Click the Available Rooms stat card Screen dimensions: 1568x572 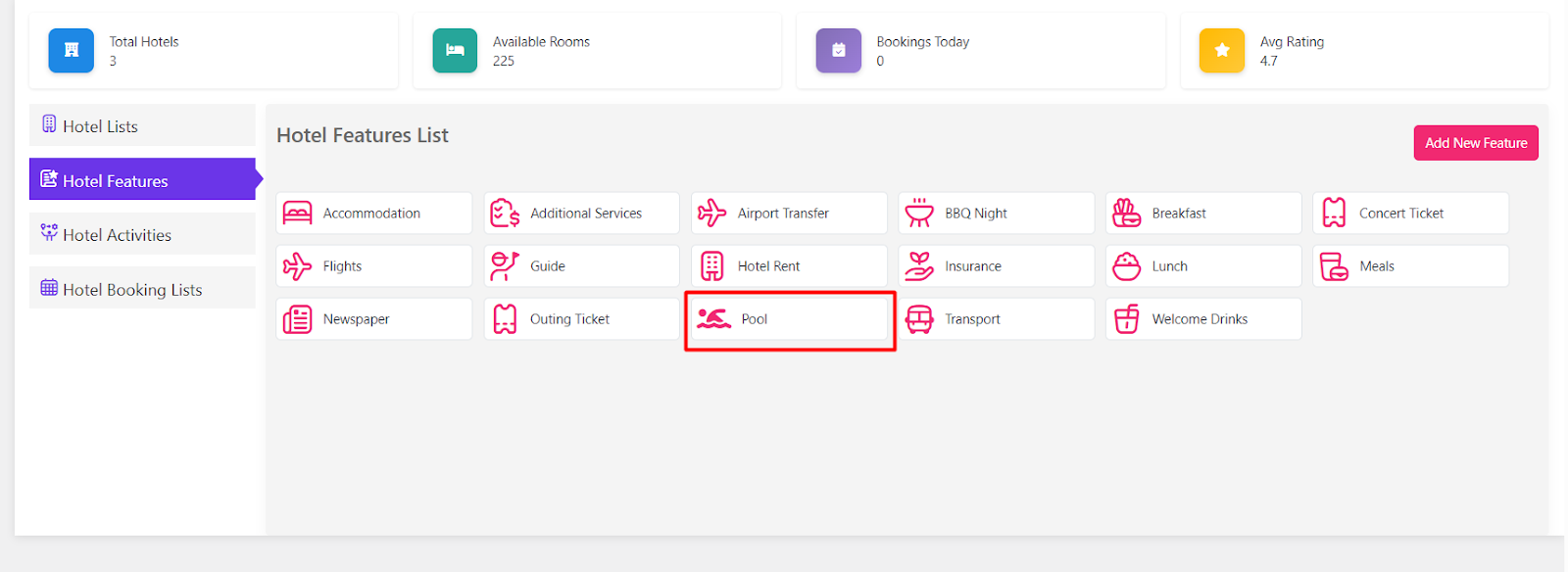click(597, 51)
